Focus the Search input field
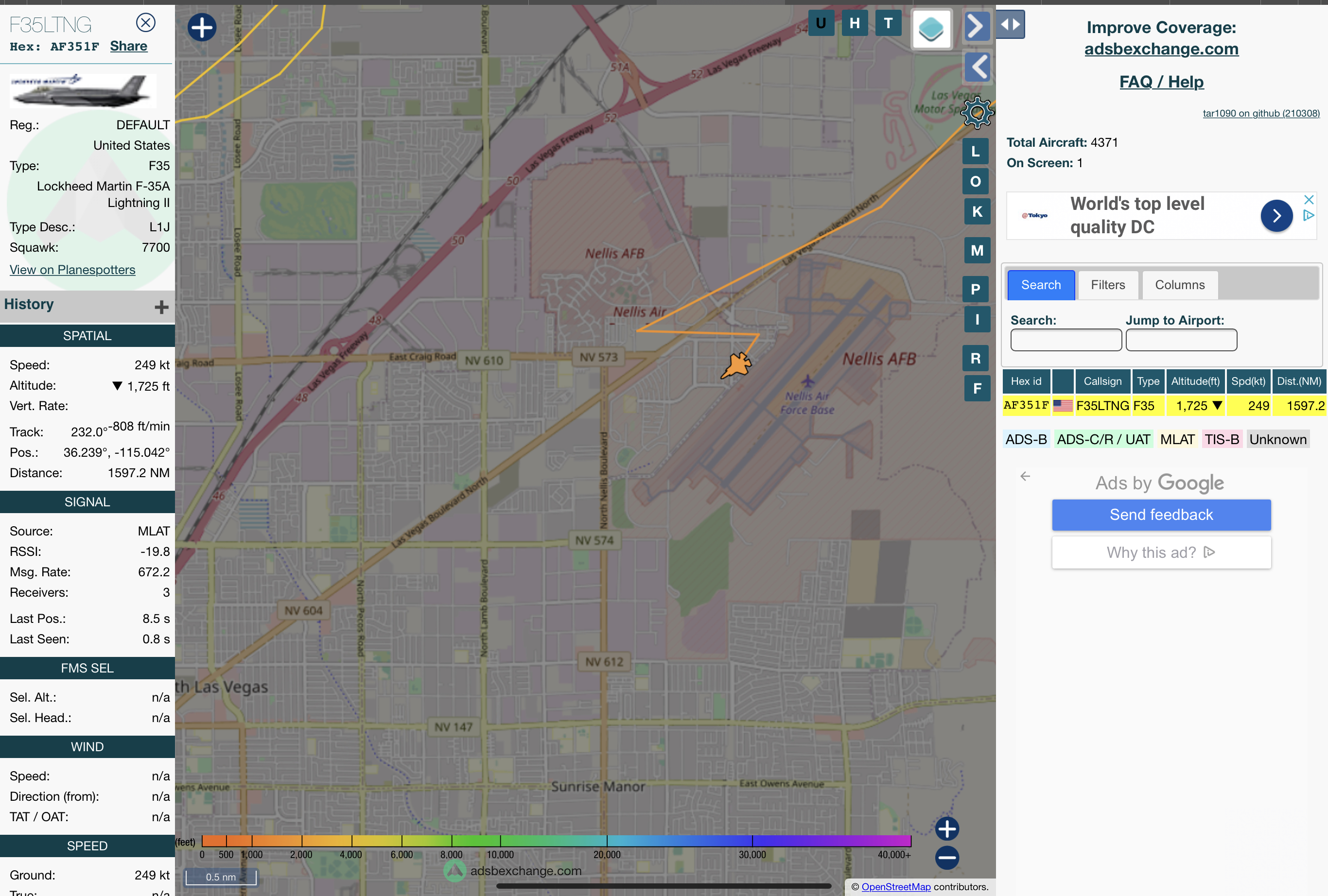 point(1066,340)
